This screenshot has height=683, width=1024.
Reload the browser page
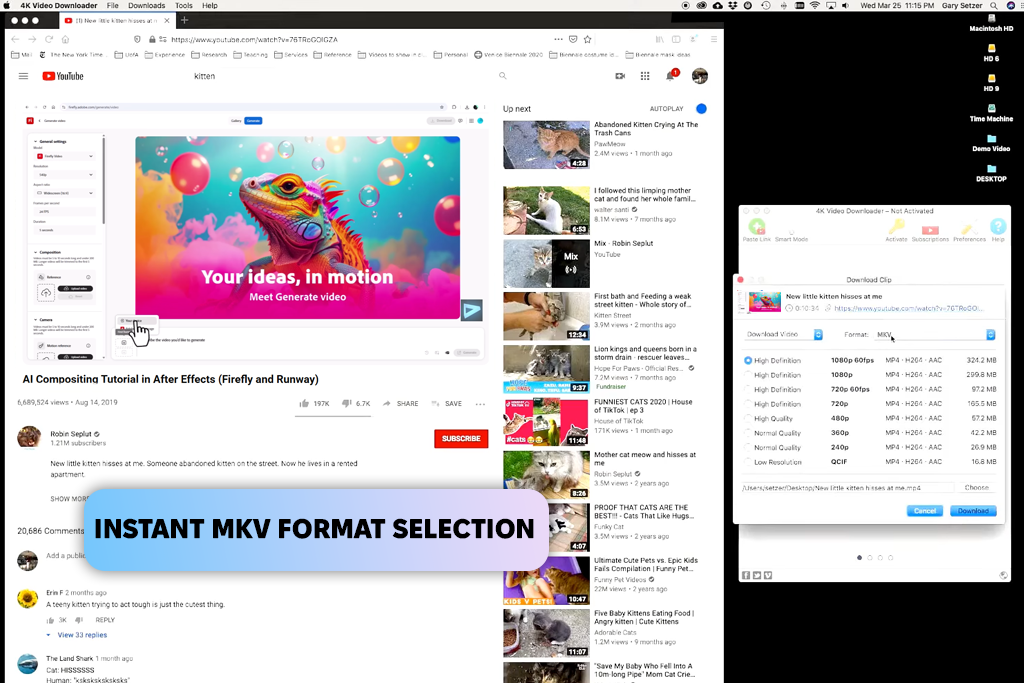tap(48, 39)
